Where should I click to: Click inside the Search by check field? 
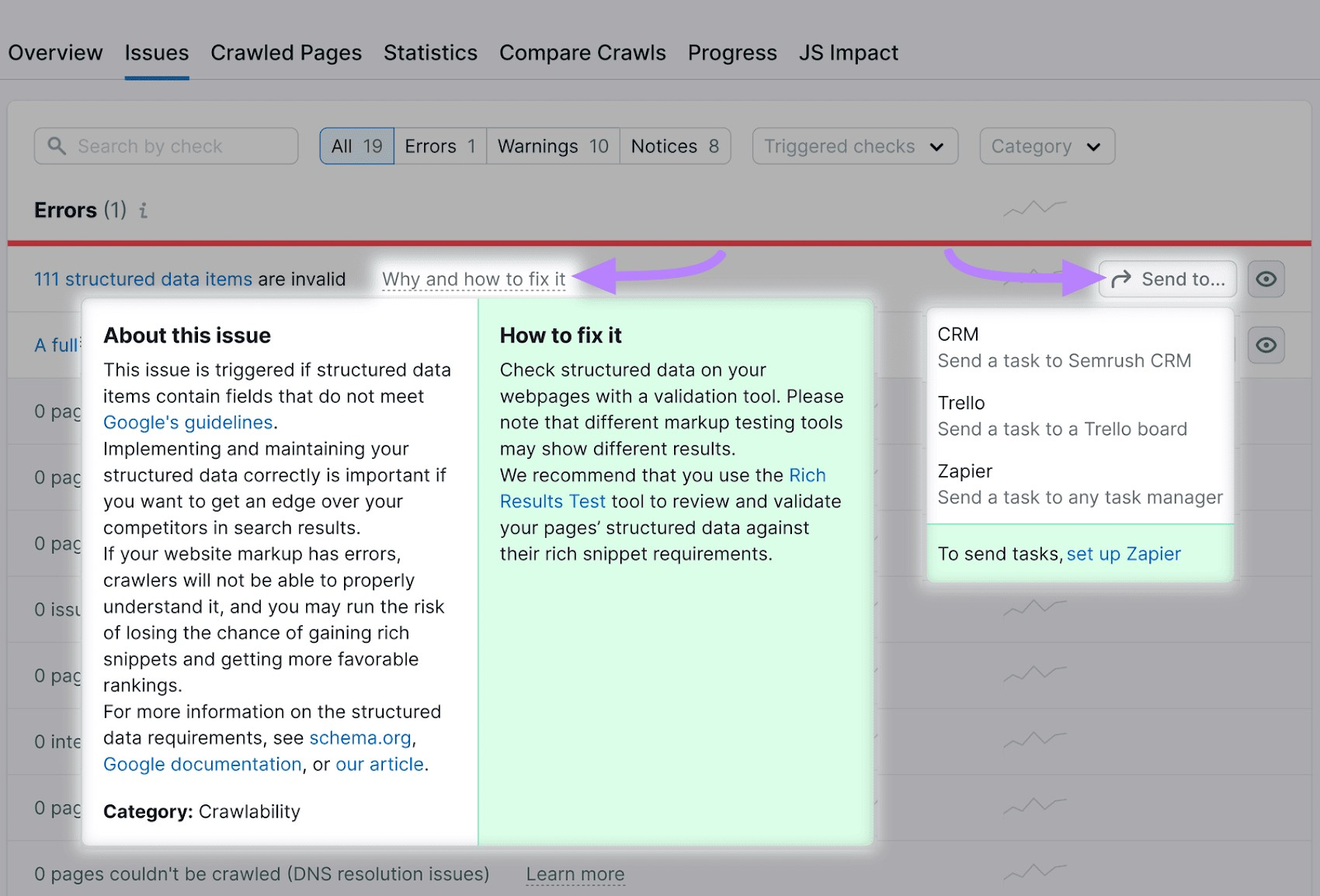(165, 146)
